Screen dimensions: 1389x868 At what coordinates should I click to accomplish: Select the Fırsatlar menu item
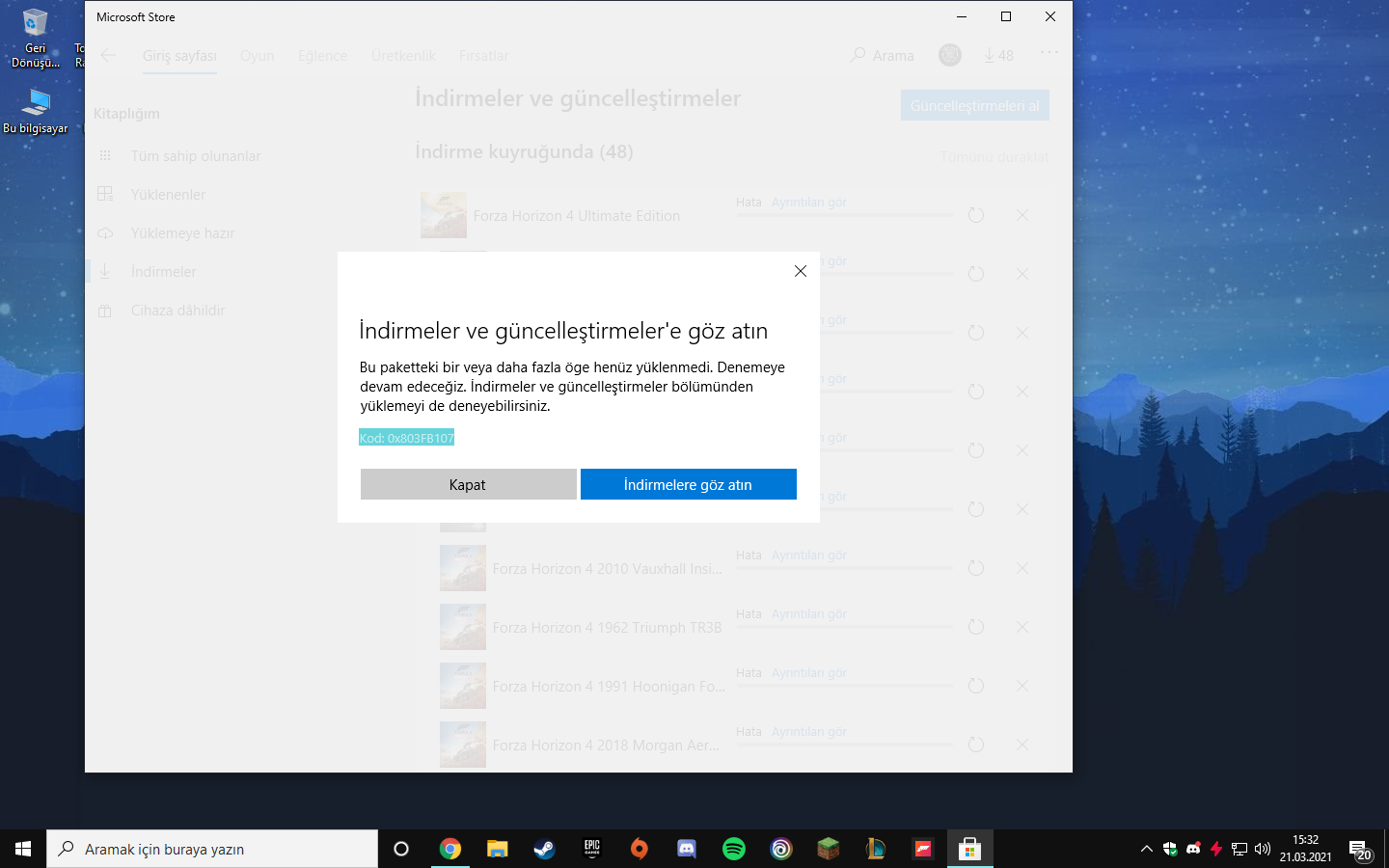coord(483,55)
